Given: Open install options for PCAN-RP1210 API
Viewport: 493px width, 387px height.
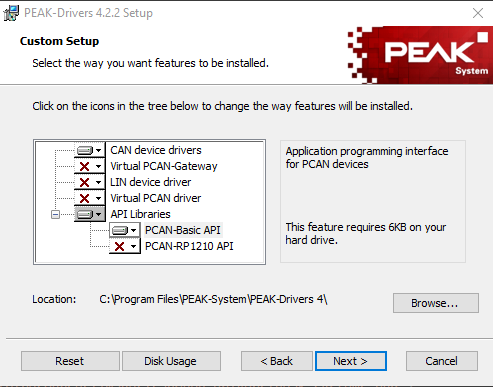Looking at the screenshot, I should tap(125, 246).
